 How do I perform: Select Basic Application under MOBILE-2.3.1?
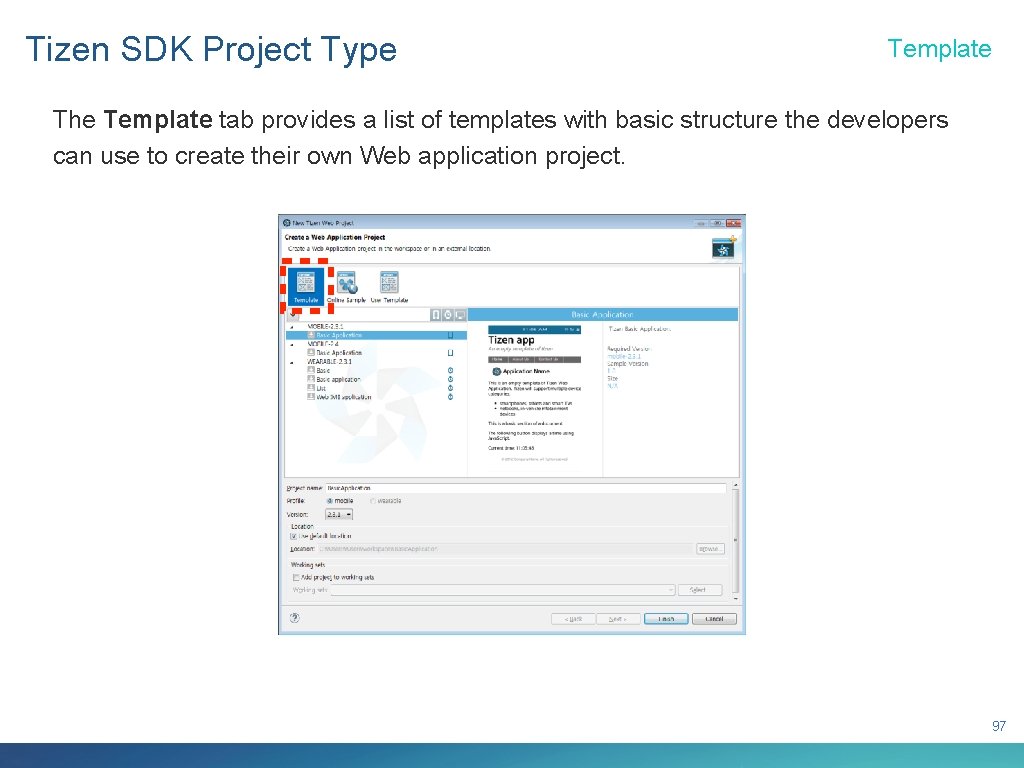[x=376, y=335]
